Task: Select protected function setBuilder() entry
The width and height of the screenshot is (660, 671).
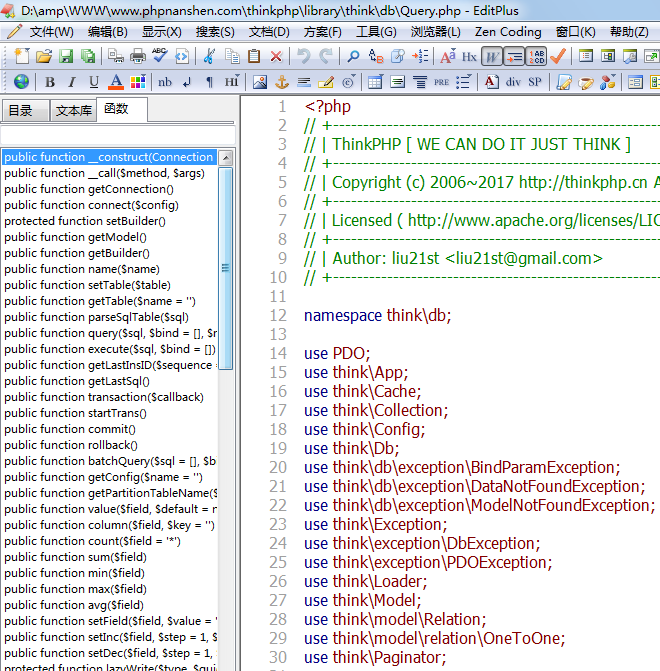Action: click(109, 221)
